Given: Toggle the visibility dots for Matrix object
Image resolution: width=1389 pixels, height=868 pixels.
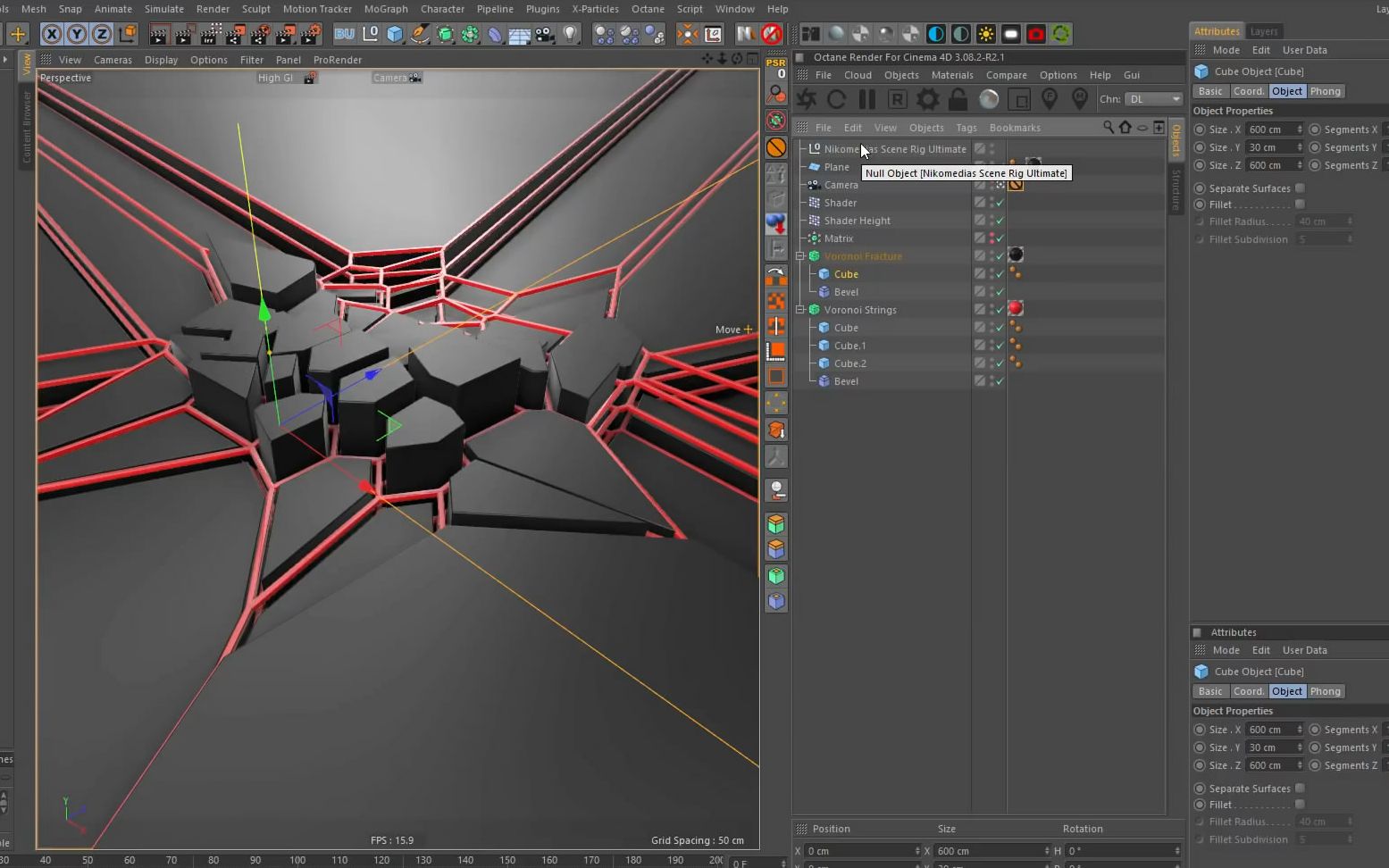Looking at the screenshot, I should 992,238.
